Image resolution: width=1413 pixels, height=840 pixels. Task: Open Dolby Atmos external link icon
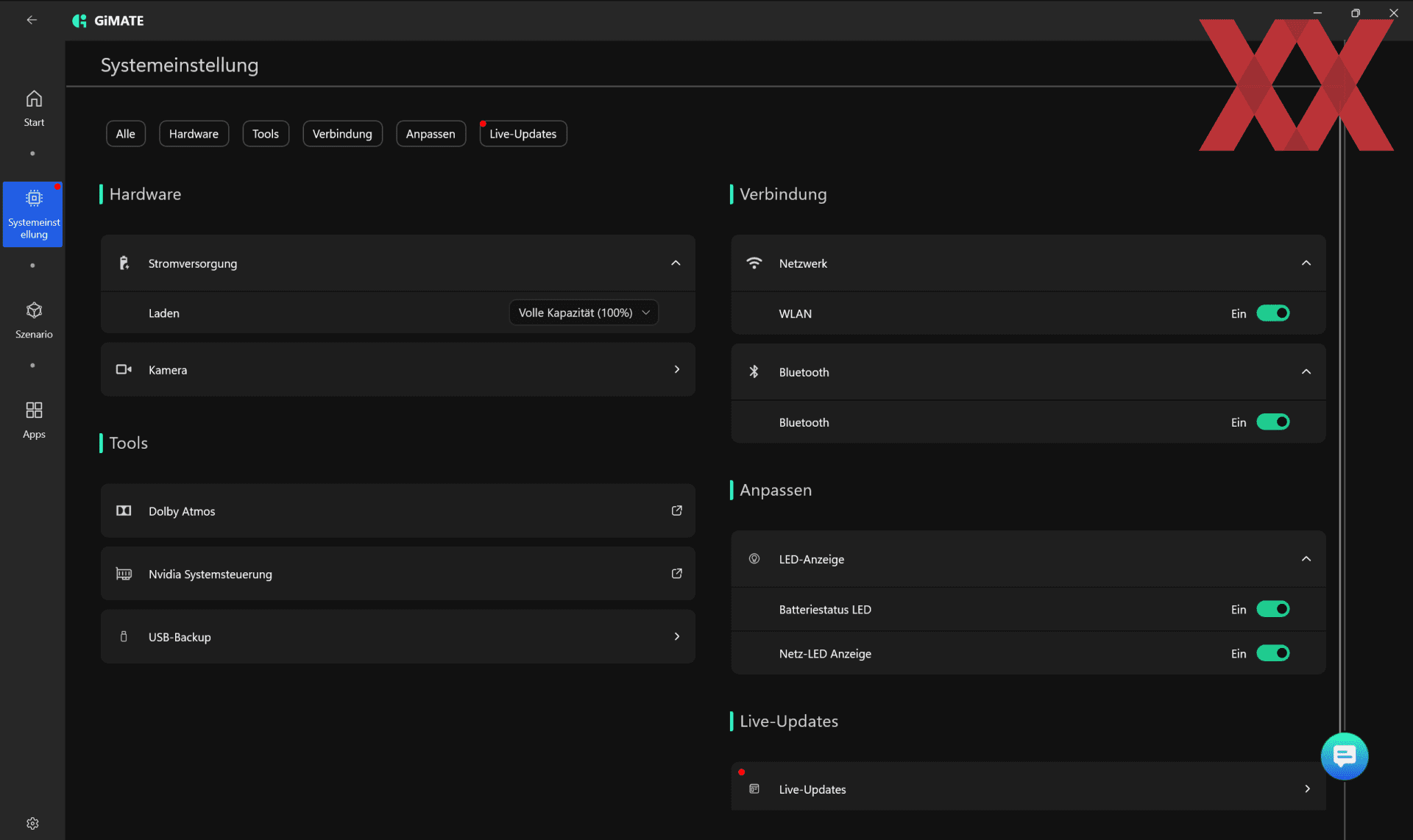(676, 510)
